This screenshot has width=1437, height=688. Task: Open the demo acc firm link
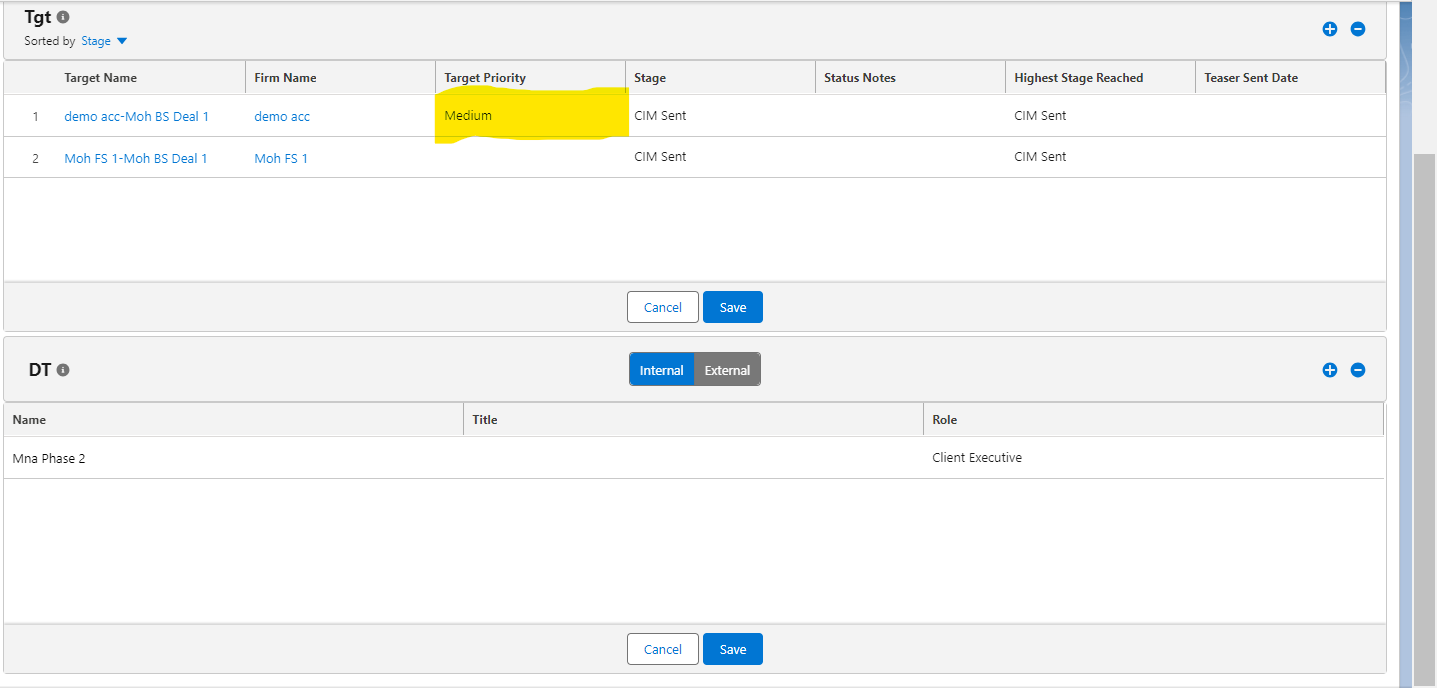click(282, 116)
